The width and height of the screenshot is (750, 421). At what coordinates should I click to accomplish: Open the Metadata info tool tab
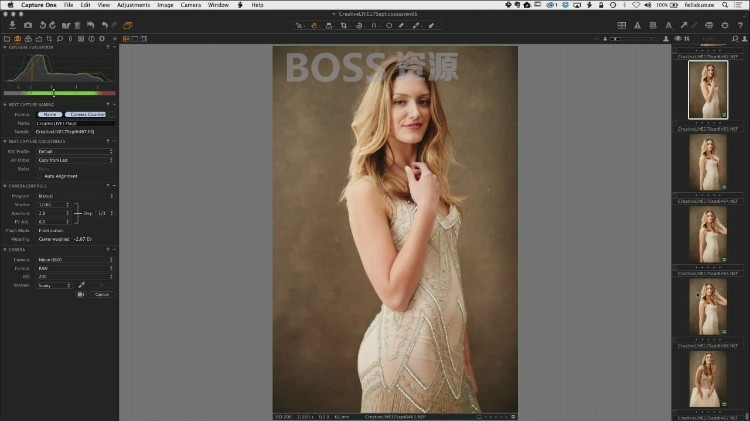91,39
